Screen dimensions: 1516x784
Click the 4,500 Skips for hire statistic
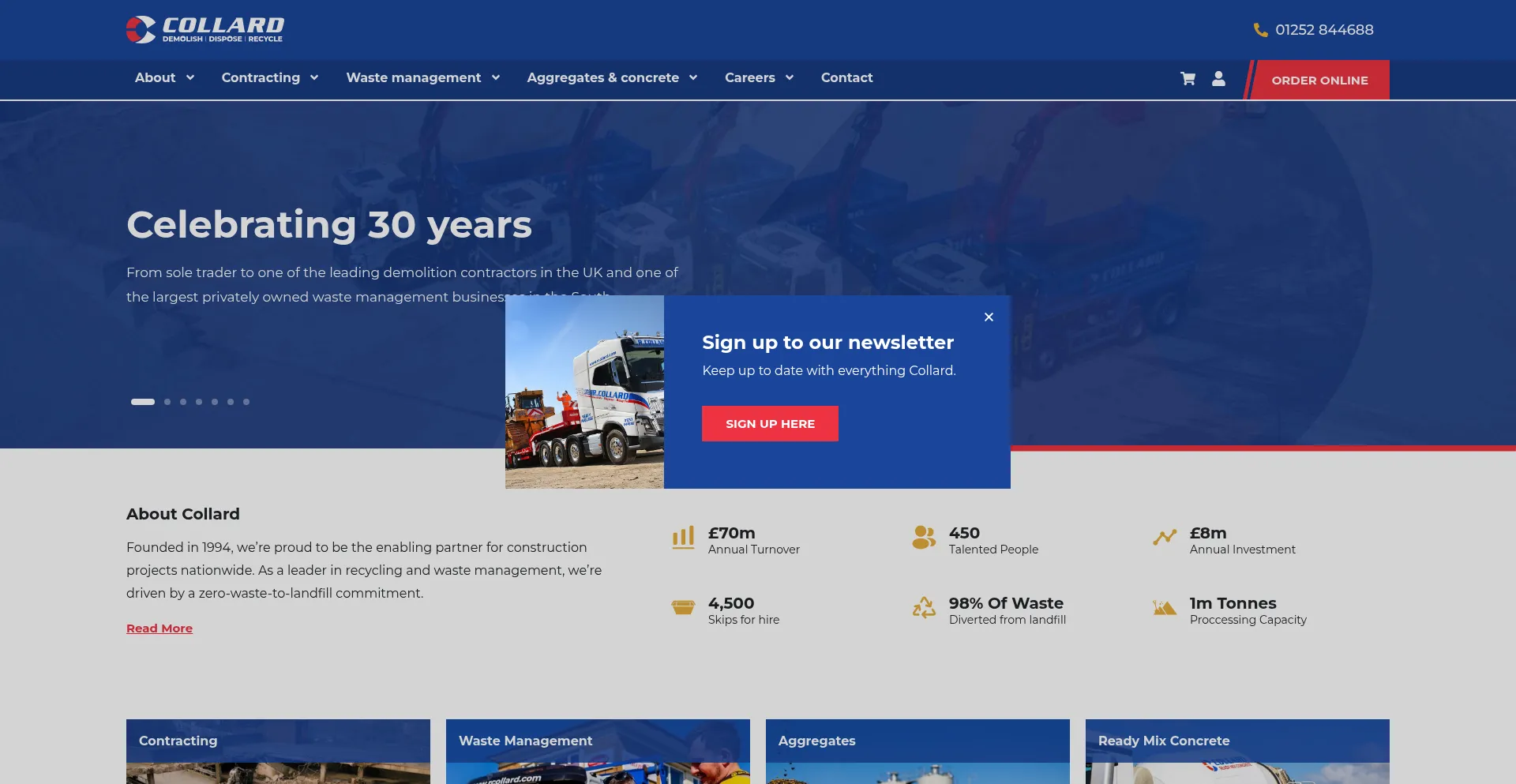pos(744,610)
